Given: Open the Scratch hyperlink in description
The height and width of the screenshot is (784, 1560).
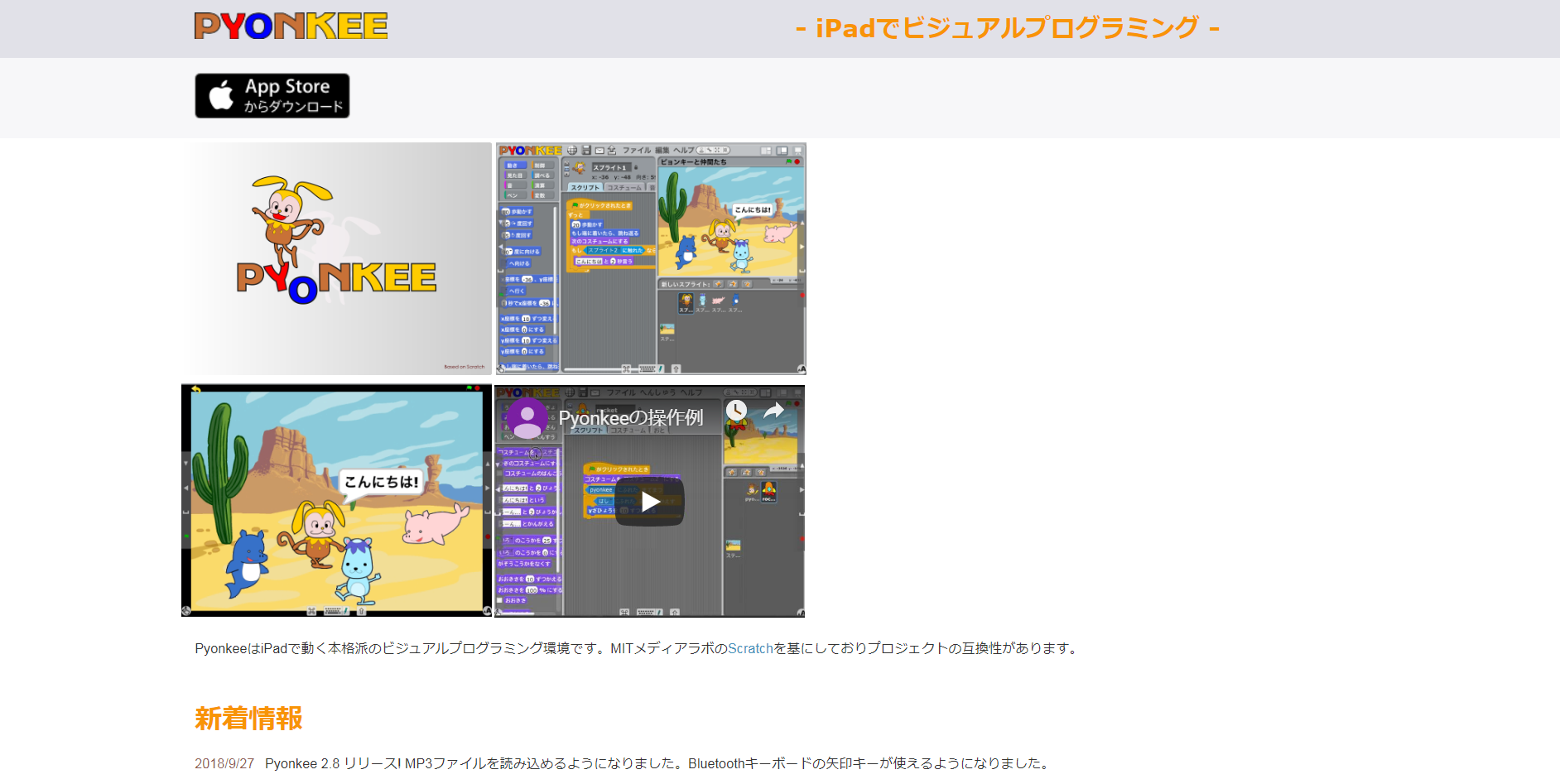Looking at the screenshot, I should pyautogui.click(x=750, y=648).
